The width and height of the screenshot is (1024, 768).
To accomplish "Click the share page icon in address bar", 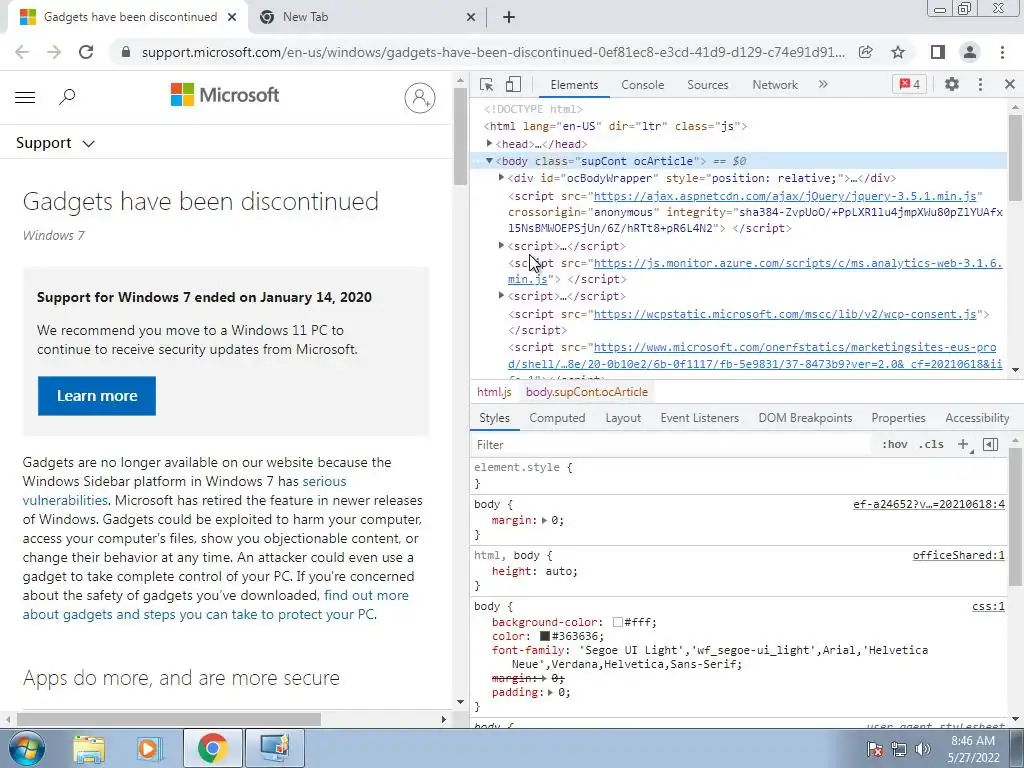I will [x=866, y=52].
